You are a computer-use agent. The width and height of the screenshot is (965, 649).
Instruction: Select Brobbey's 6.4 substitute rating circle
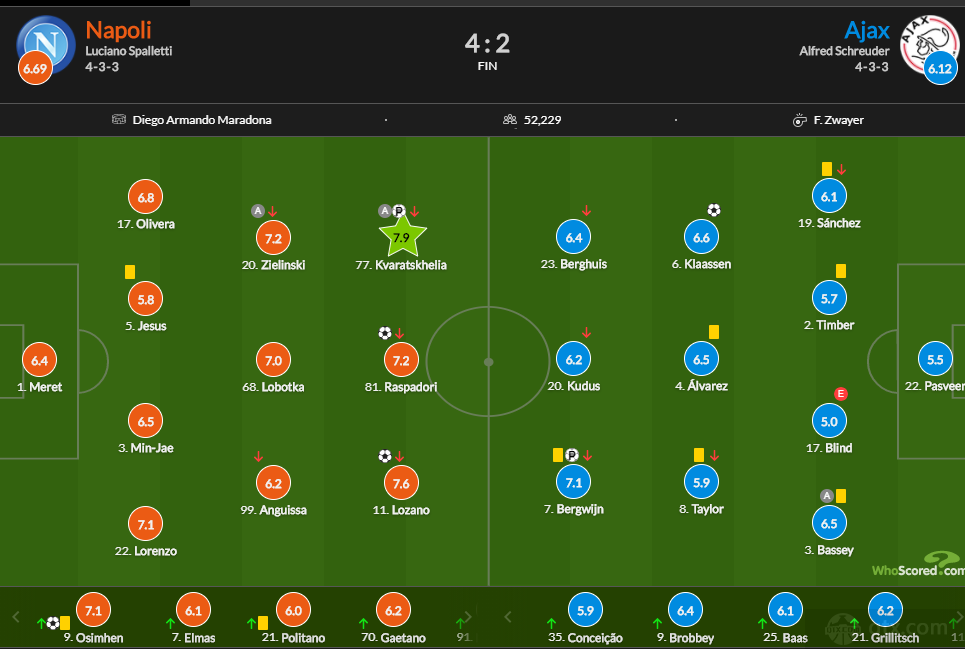point(685,610)
